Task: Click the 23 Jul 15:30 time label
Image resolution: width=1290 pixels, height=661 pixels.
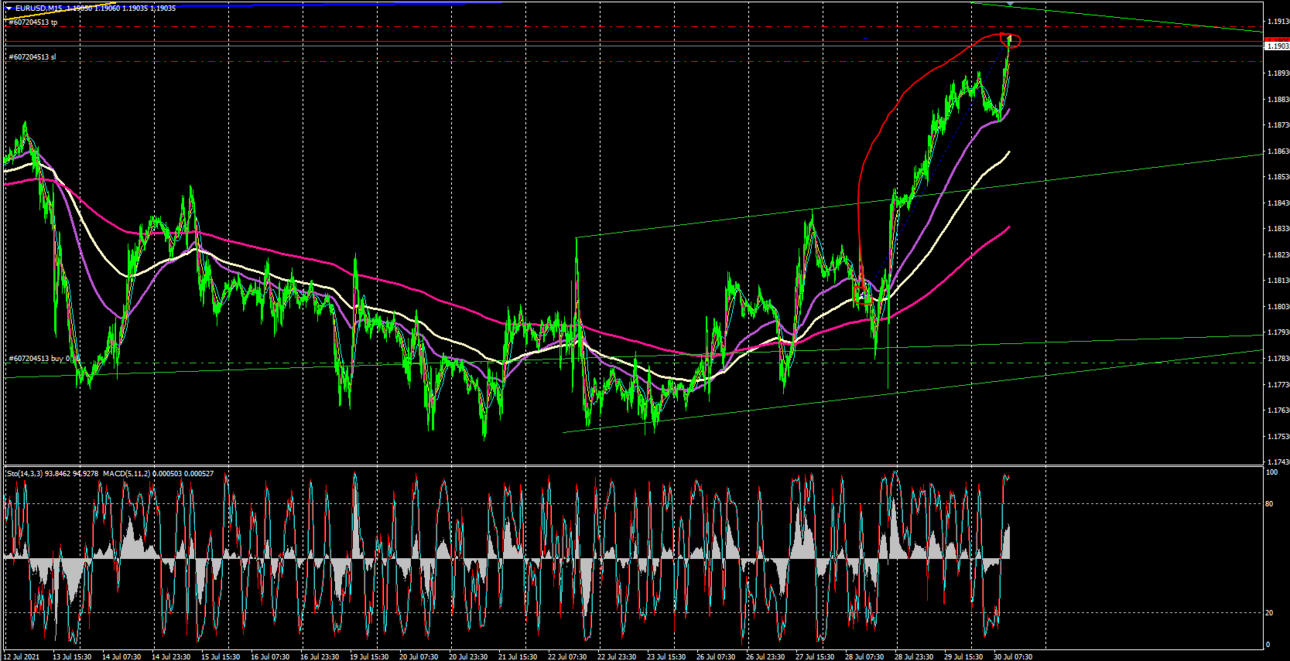Action: click(665, 656)
